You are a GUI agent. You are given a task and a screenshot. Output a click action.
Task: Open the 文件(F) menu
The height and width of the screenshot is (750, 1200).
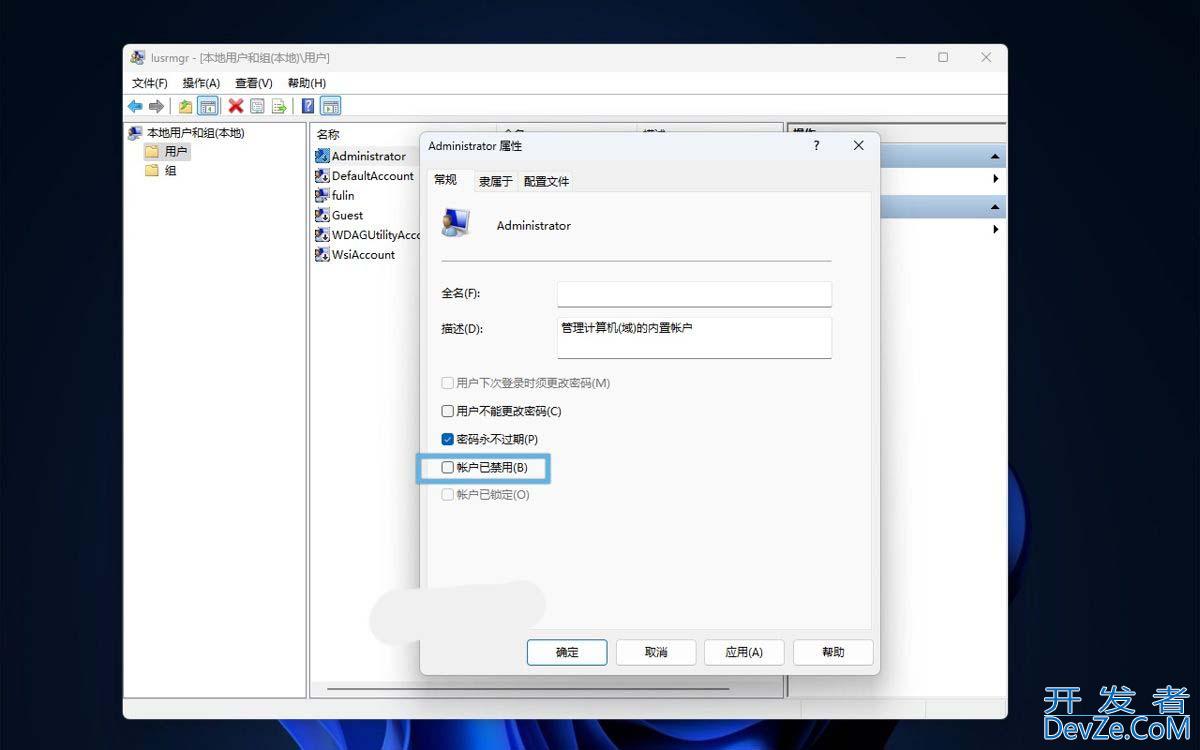pyautogui.click(x=150, y=83)
